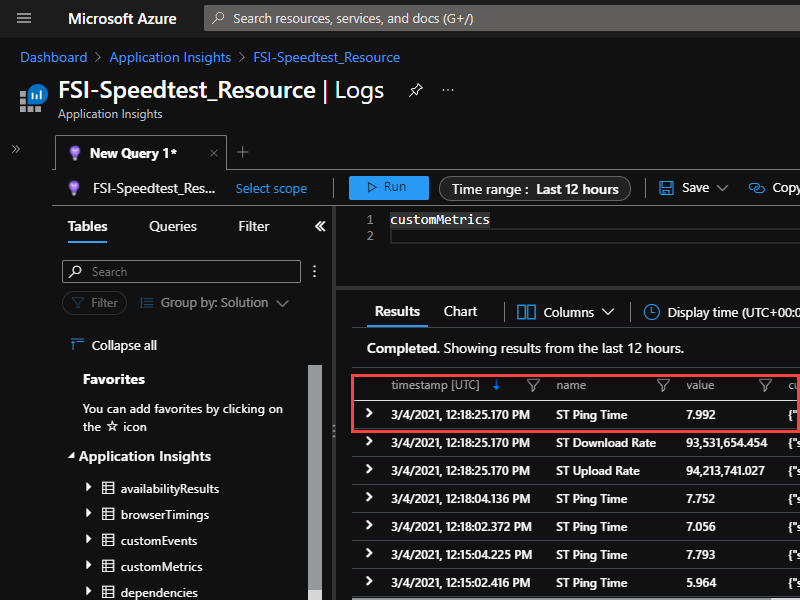Click the Columns selector icon
Viewport: 800px width, 600px height.
click(x=527, y=311)
